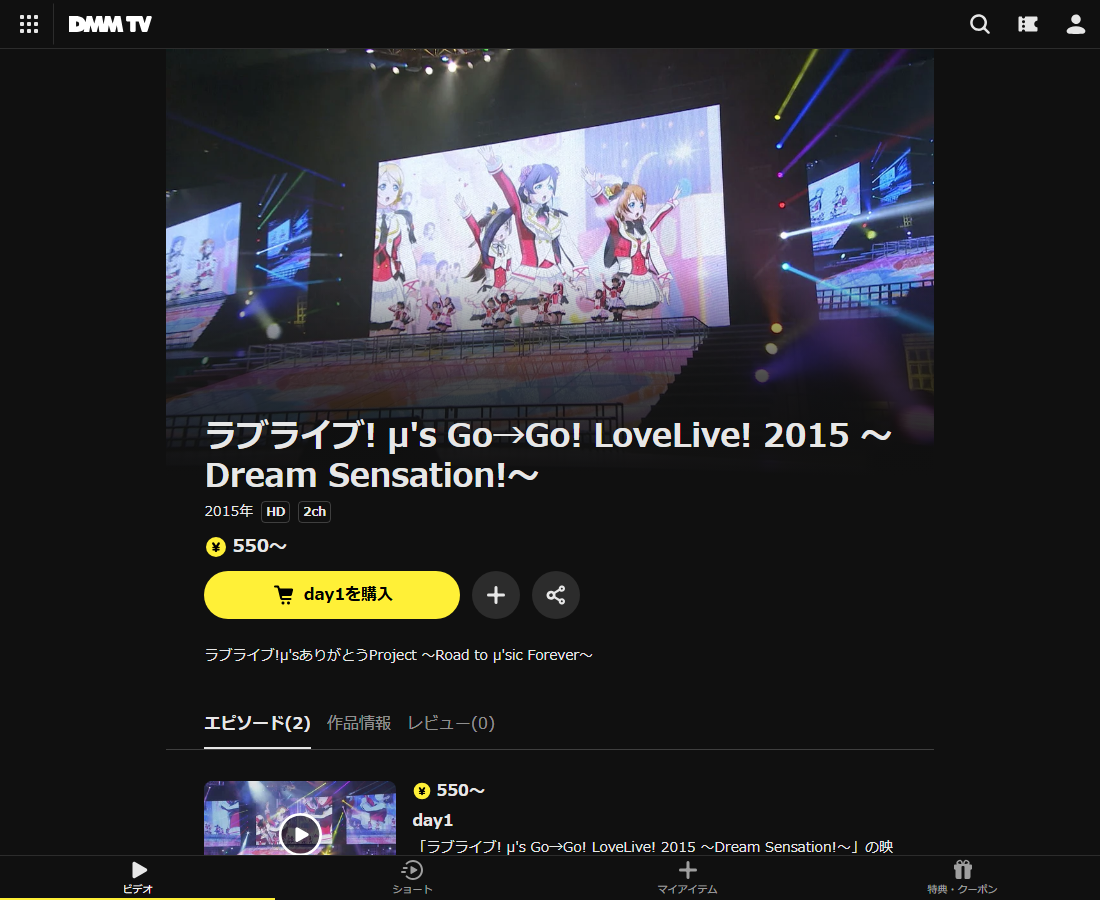
Task: Open マイアイテム in bottom navigation
Action: 688,877
